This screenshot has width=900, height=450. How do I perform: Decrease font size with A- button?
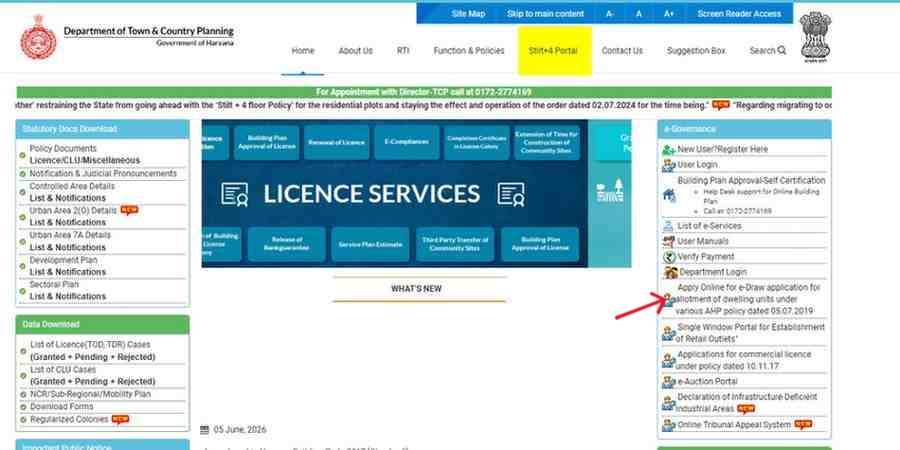610,14
